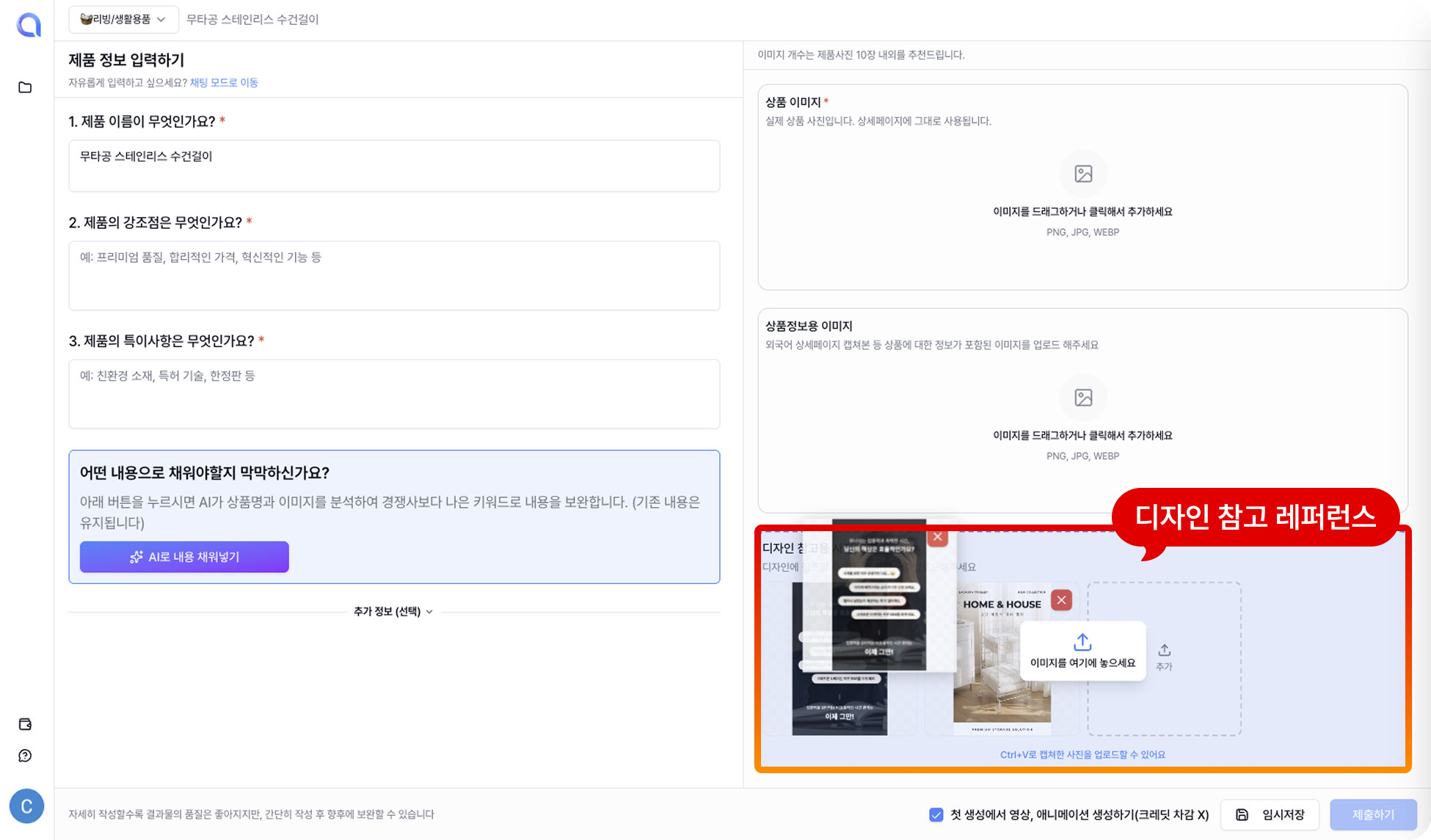Open the folder icon in the sidebar
Viewport: 1431px width, 840px height.
(x=25, y=87)
